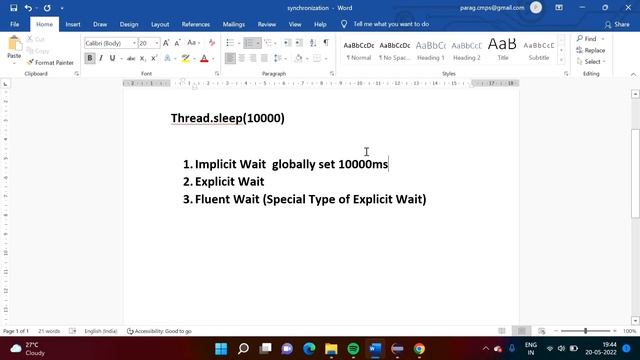The width and height of the screenshot is (640, 360).
Task: Open Chrome from the taskbar
Action: pos(419,349)
